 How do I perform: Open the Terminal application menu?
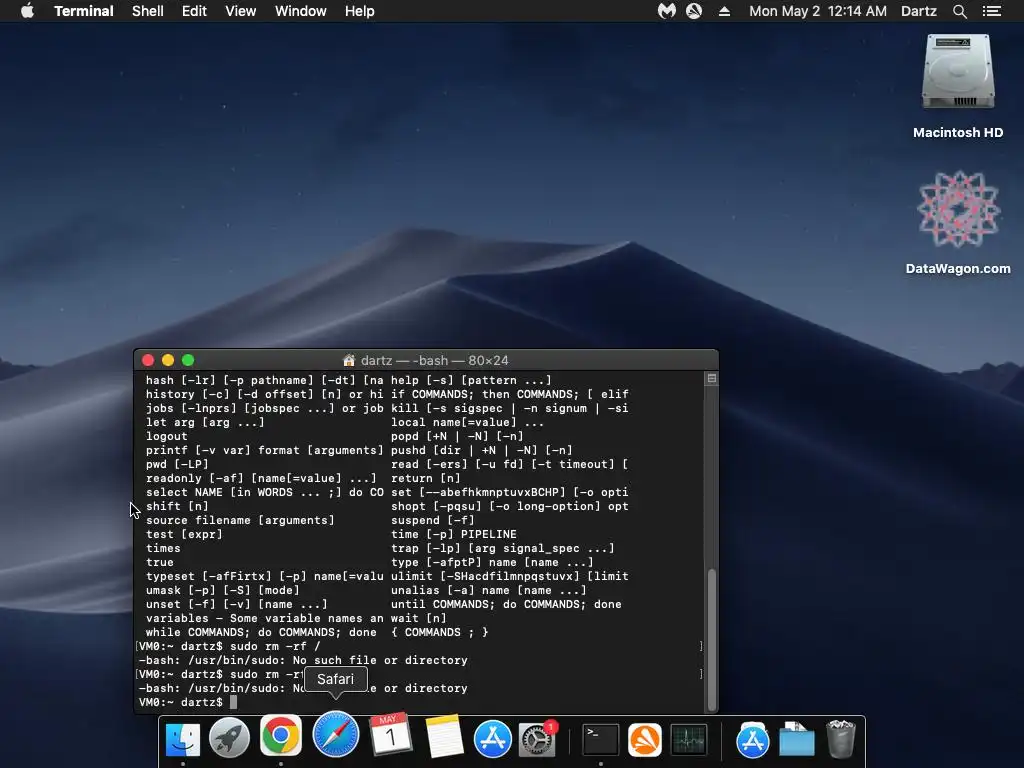click(84, 11)
